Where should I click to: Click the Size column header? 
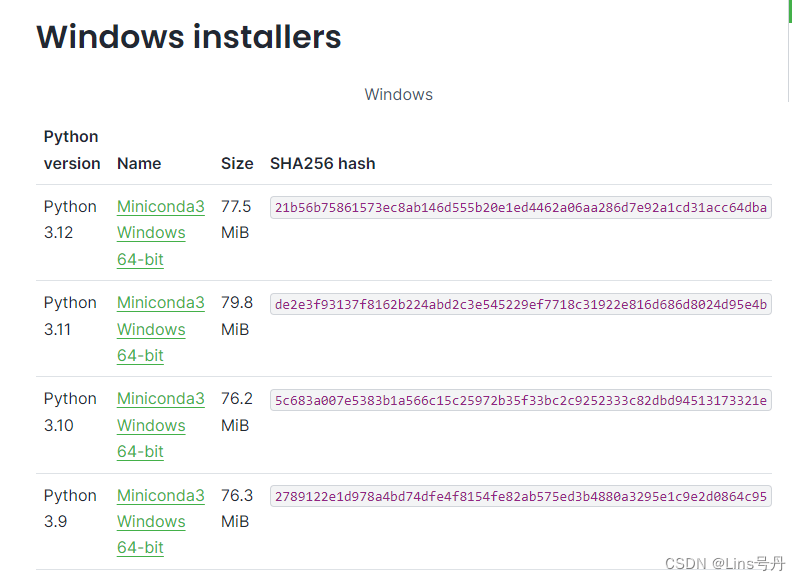(x=237, y=164)
